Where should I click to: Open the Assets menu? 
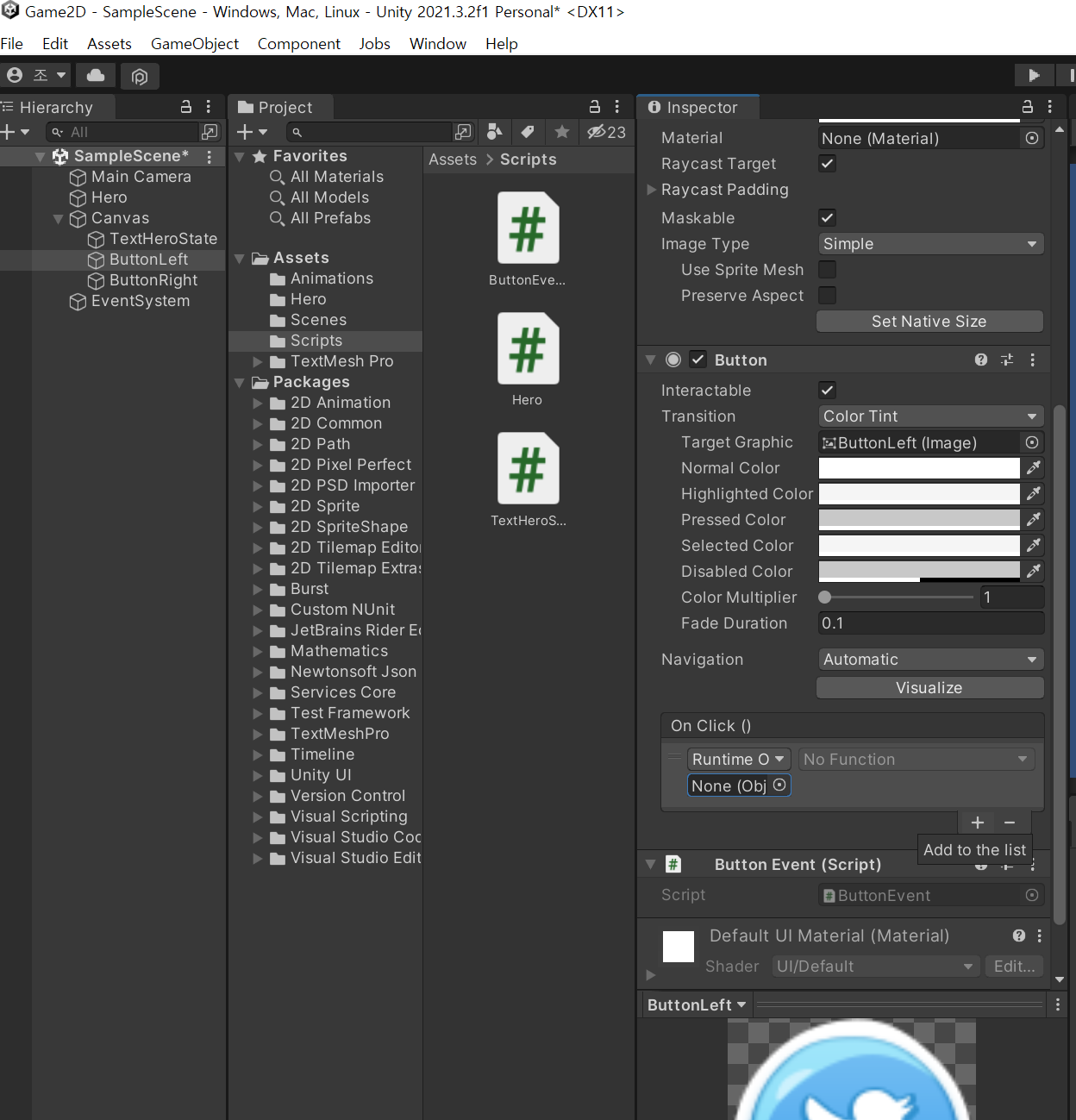109,44
